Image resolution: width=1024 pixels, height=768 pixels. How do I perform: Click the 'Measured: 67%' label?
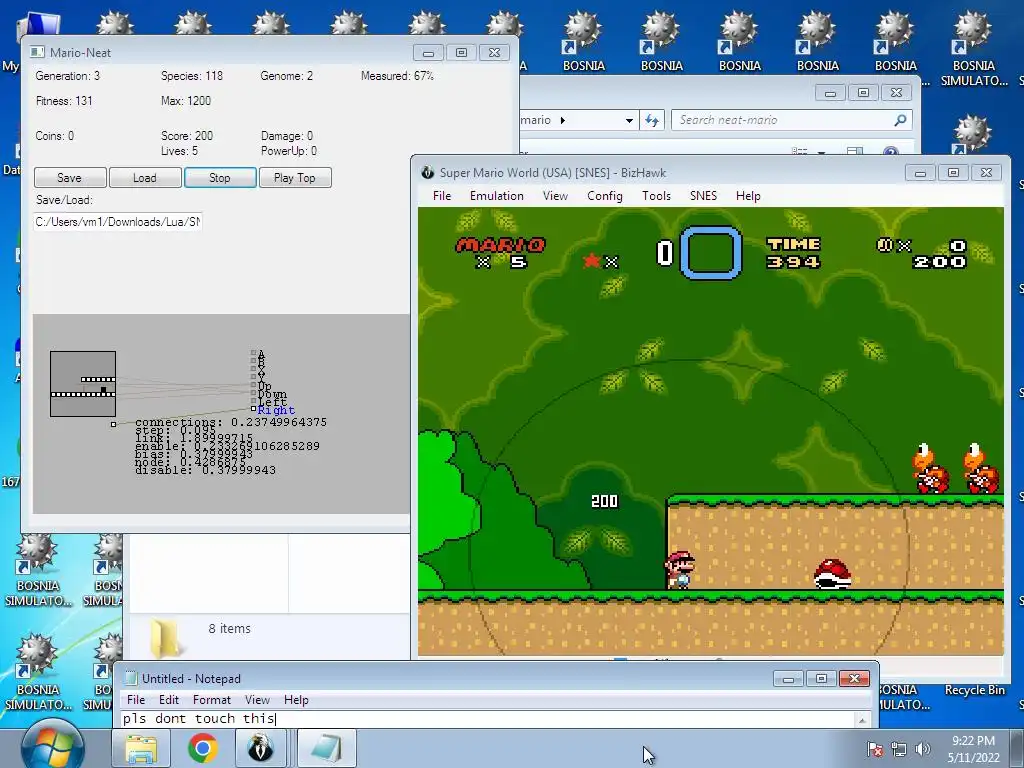tap(397, 76)
